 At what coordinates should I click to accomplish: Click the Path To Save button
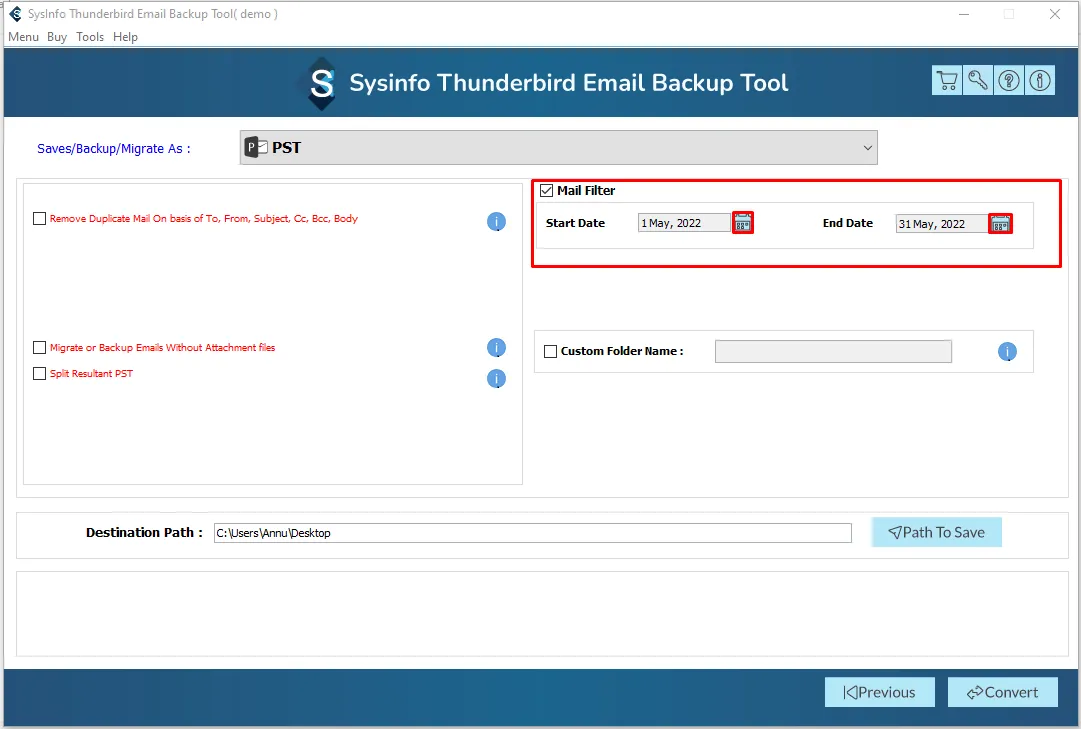coord(936,532)
